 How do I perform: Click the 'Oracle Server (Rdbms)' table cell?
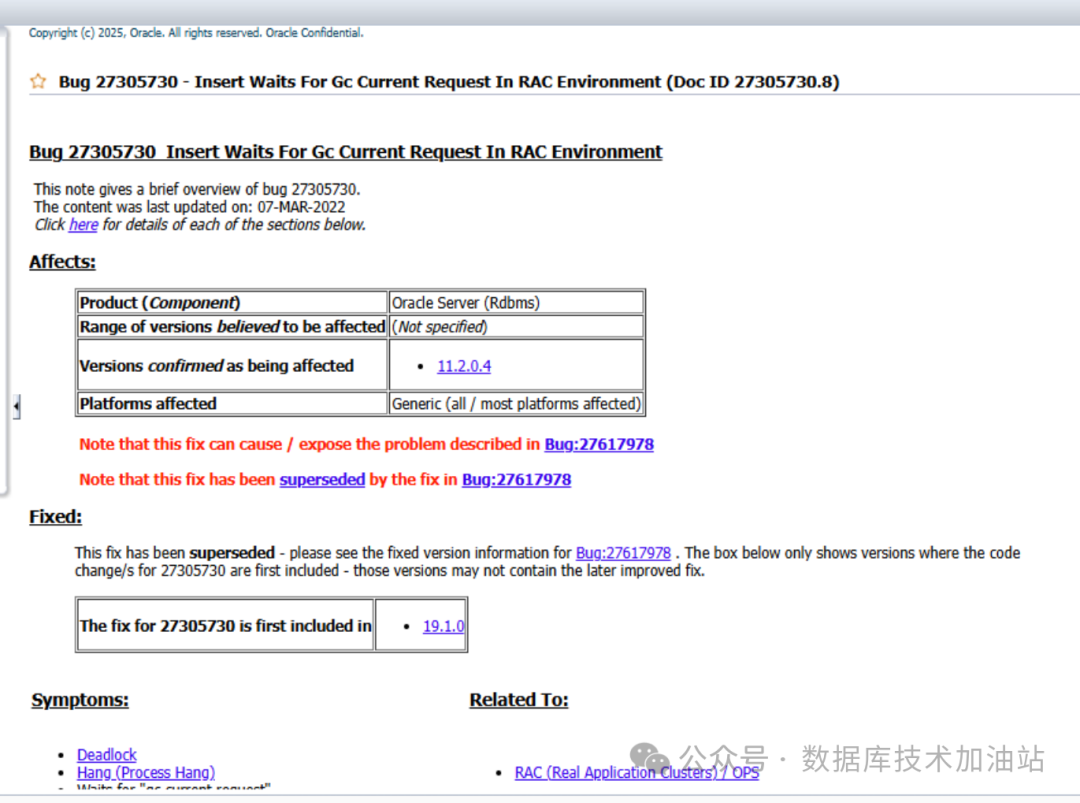tap(516, 302)
